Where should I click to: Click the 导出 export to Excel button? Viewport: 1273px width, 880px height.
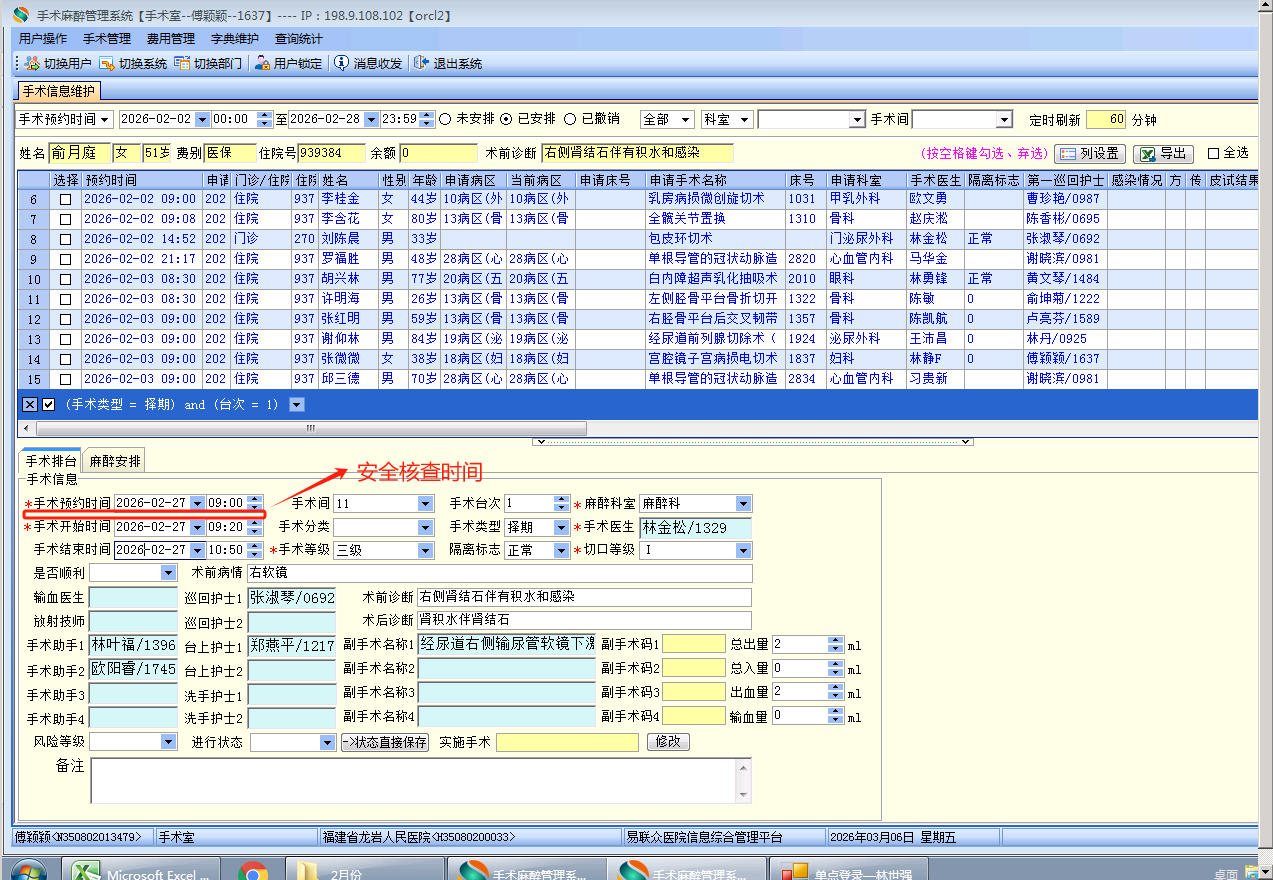tap(1164, 154)
